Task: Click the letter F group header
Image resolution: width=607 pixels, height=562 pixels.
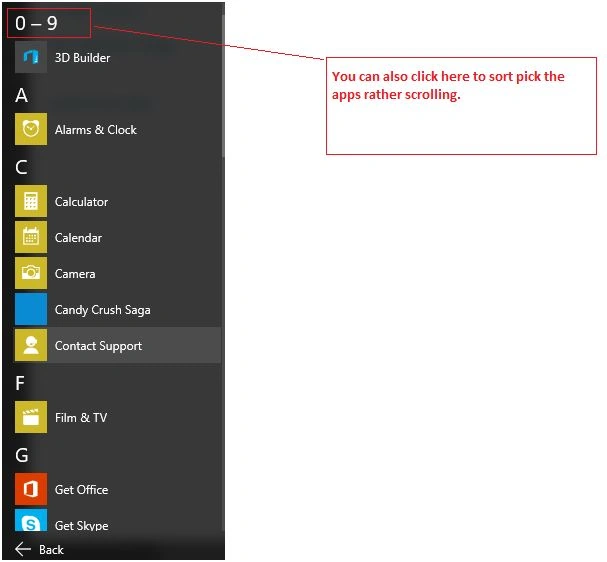Action: pyautogui.click(x=20, y=383)
